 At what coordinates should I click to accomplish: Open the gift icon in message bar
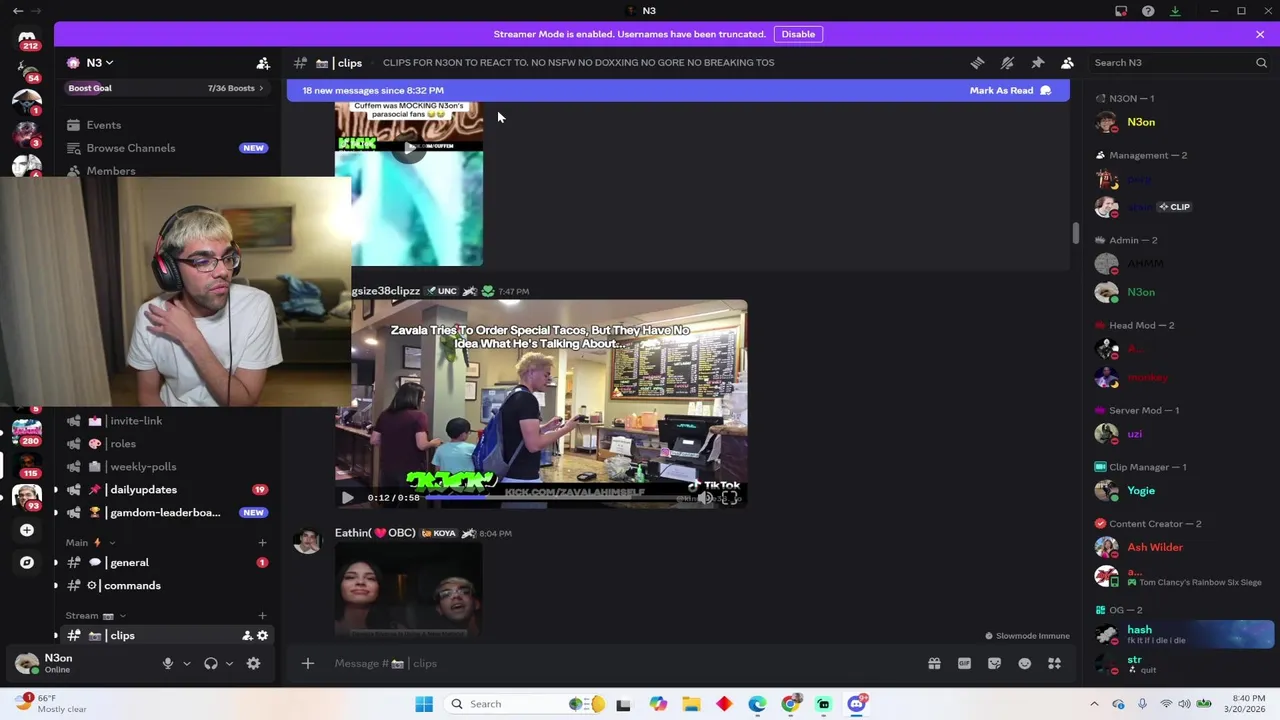pos(934,663)
